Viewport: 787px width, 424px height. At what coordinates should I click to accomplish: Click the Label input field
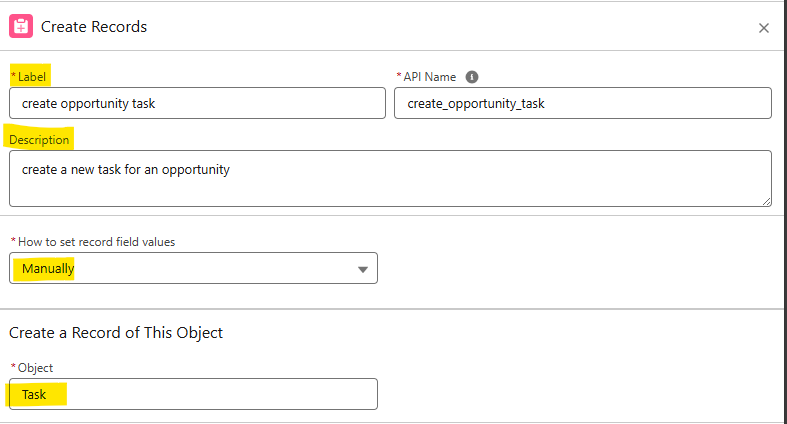[x=197, y=103]
